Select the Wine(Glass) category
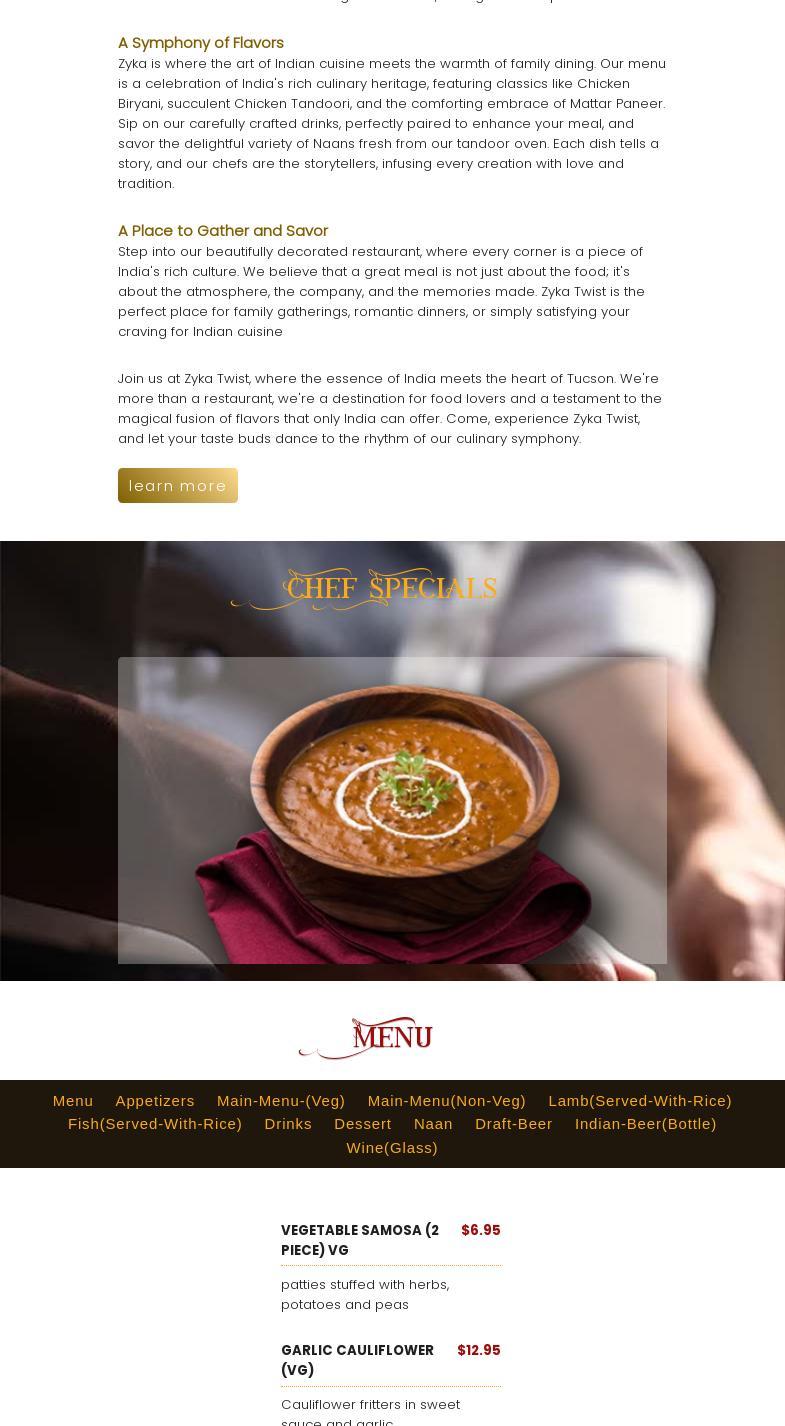 click(x=392, y=1147)
